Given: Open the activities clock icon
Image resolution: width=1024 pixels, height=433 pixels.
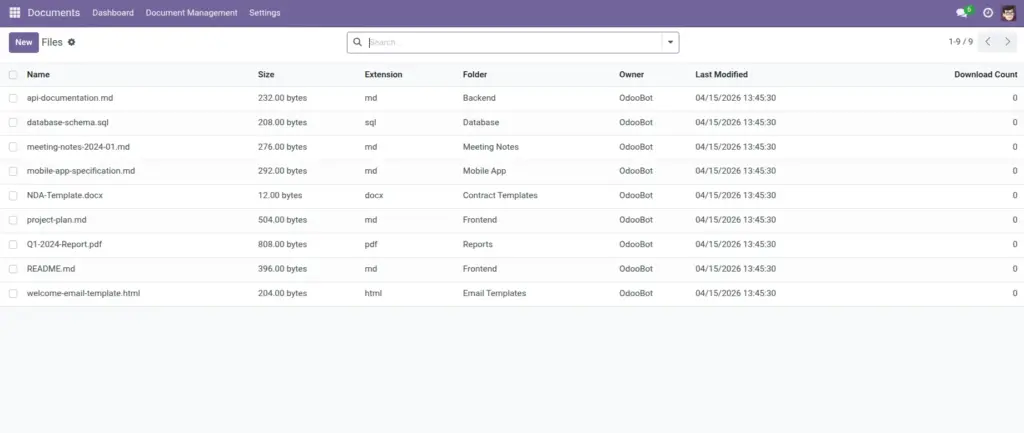Looking at the screenshot, I should [x=988, y=13].
